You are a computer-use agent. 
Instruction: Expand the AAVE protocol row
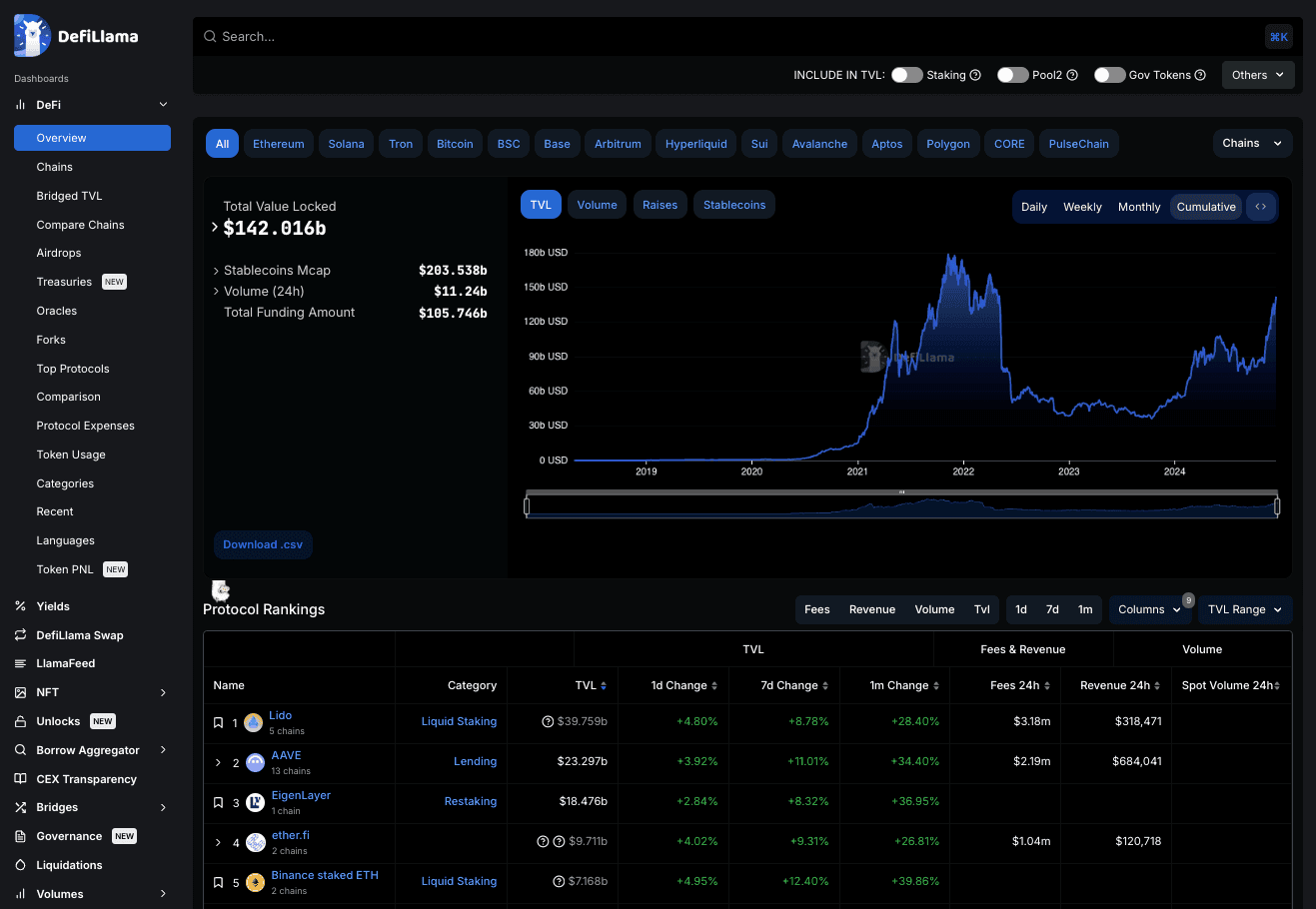coord(218,763)
